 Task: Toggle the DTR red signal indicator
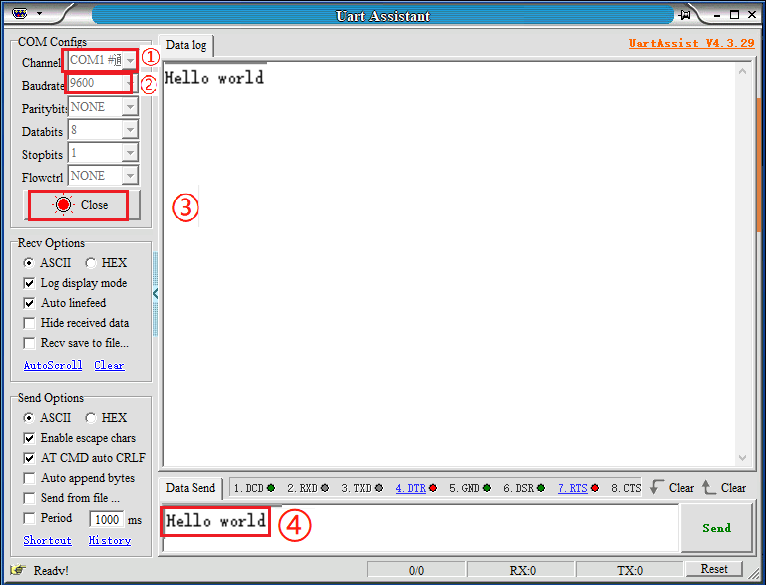(433, 488)
